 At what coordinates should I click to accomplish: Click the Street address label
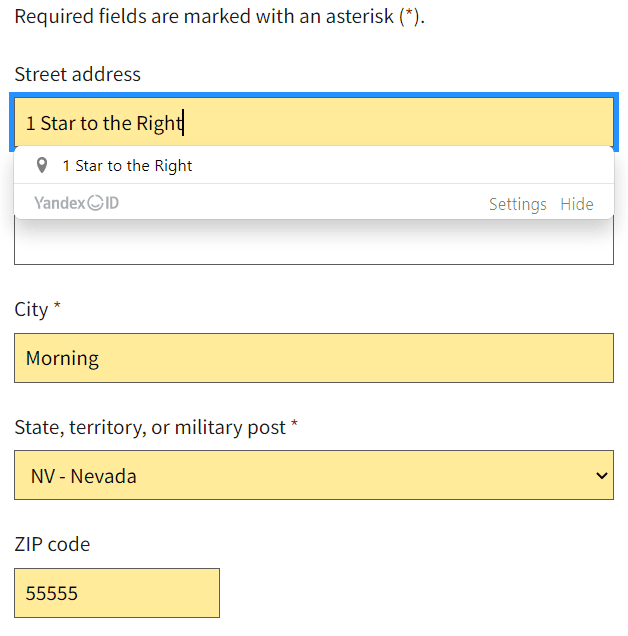point(77,74)
